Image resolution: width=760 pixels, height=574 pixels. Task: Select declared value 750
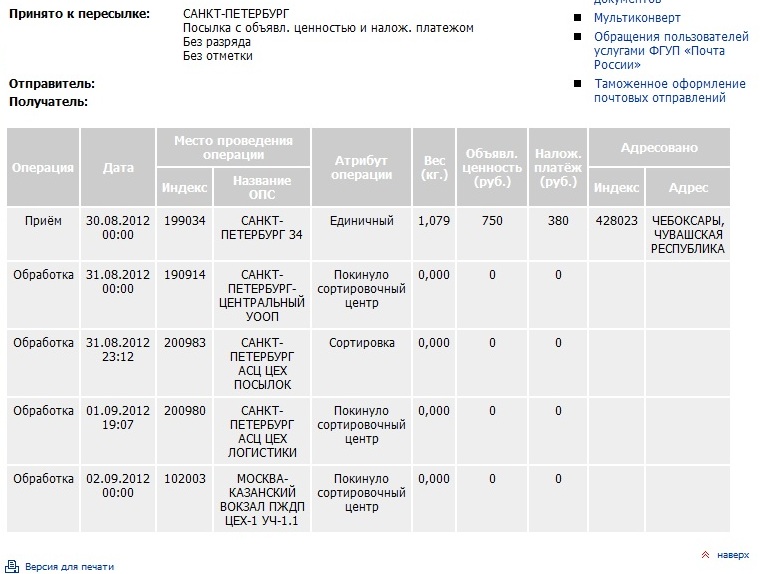[x=491, y=234]
